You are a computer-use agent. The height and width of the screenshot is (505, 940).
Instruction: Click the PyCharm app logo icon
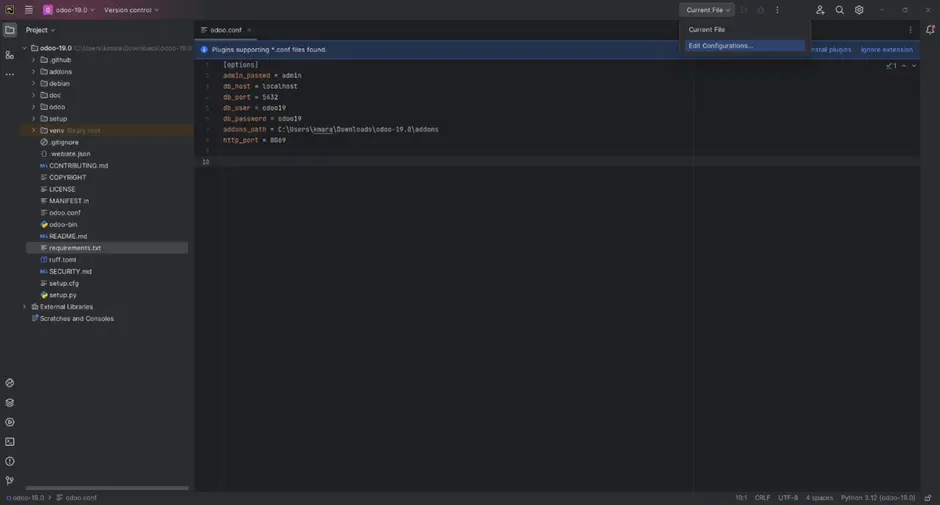pyautogui.click(x=10, y=10)
